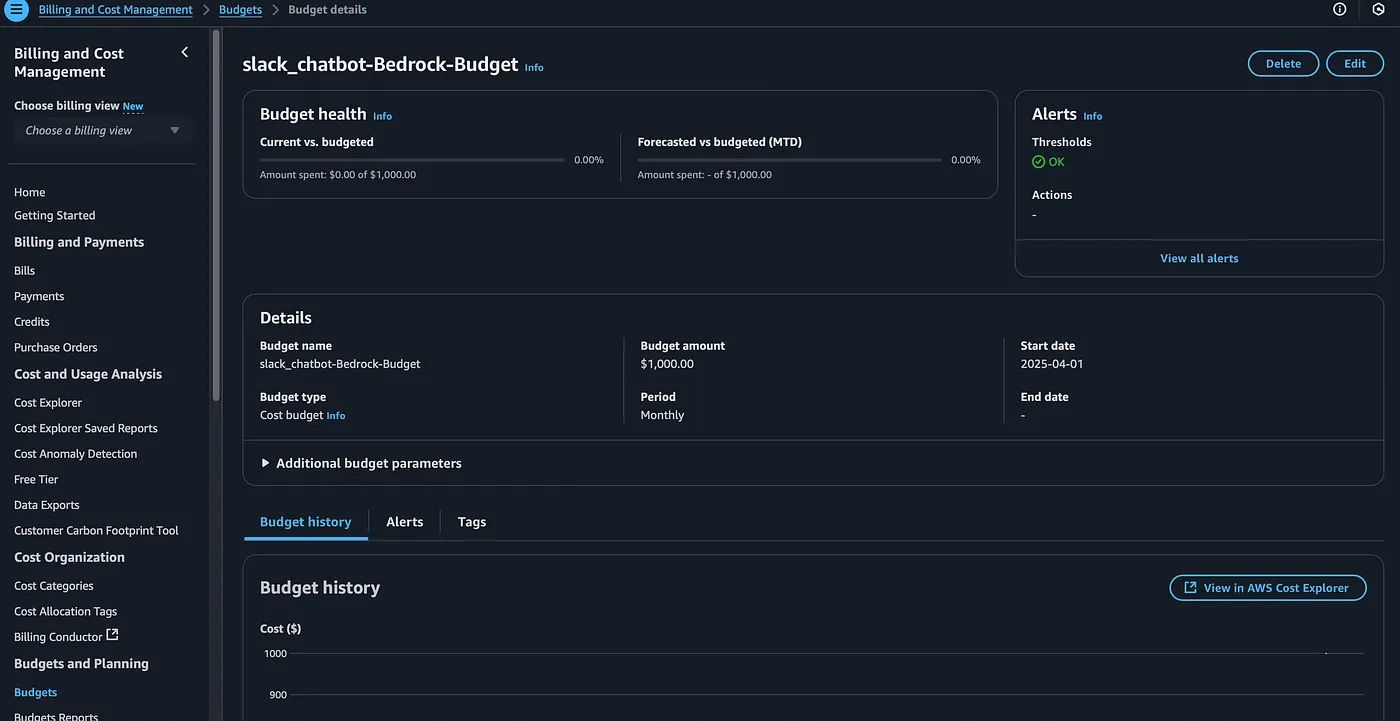Open Budgets in the sidebar
The image size is (1400, 721).
[x=36, y=692]
